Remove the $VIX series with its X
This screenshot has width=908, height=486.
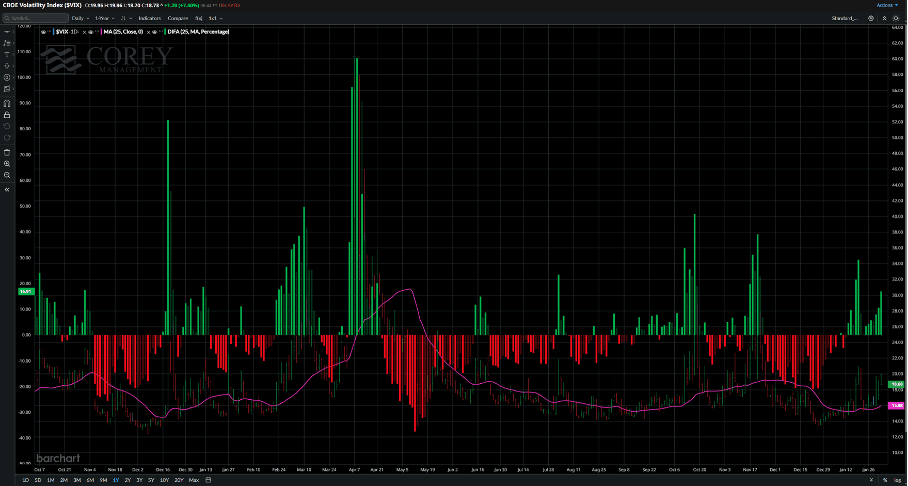84,32
